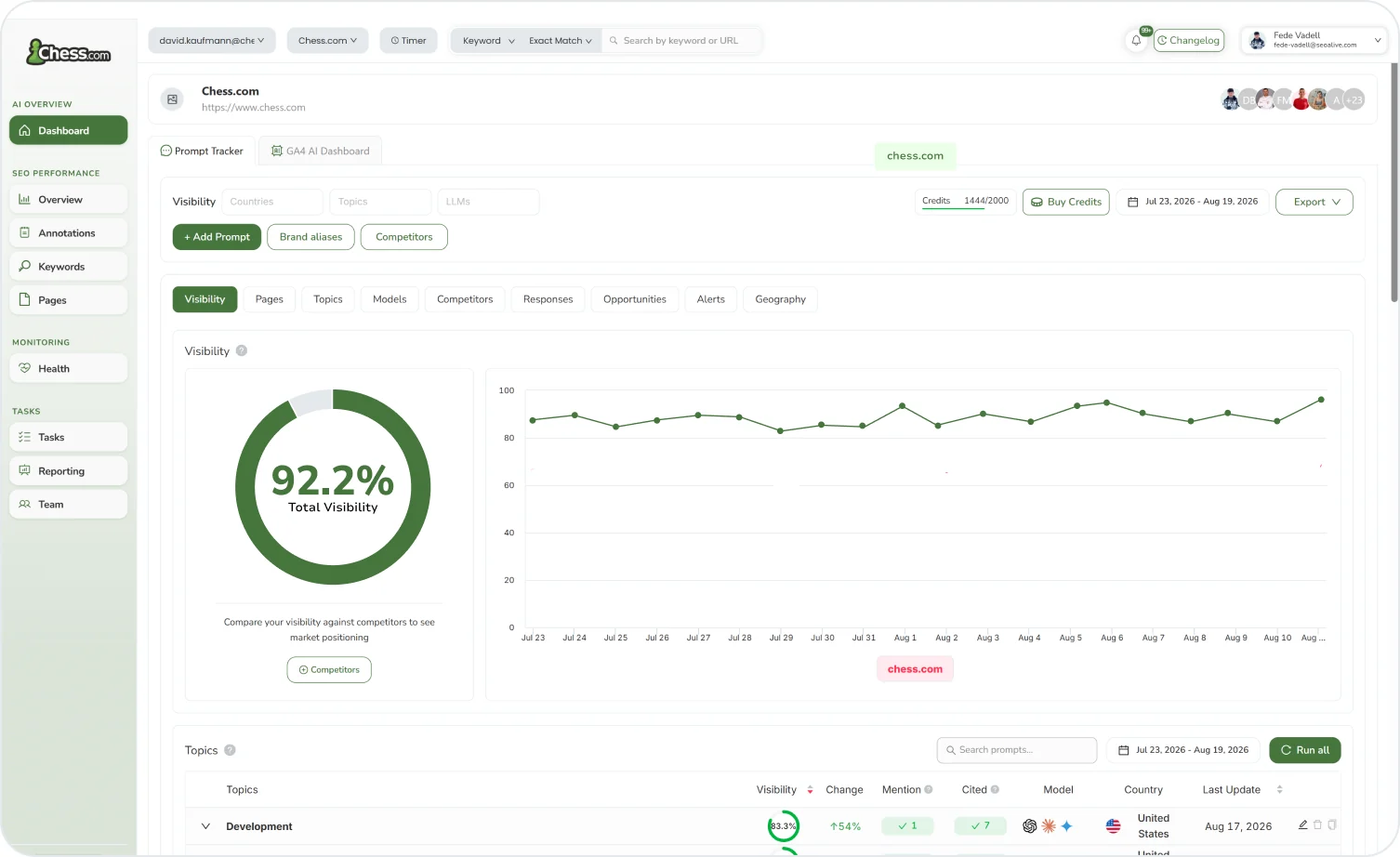This screenshot has height=857, width=1400.
Task: Open Chess.com project dropdown
Action: pyautogui.click(x=327, y=41)
